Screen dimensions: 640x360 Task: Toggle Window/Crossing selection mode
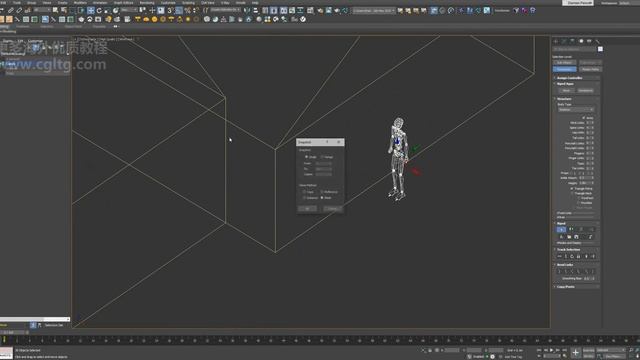(81, 10)
